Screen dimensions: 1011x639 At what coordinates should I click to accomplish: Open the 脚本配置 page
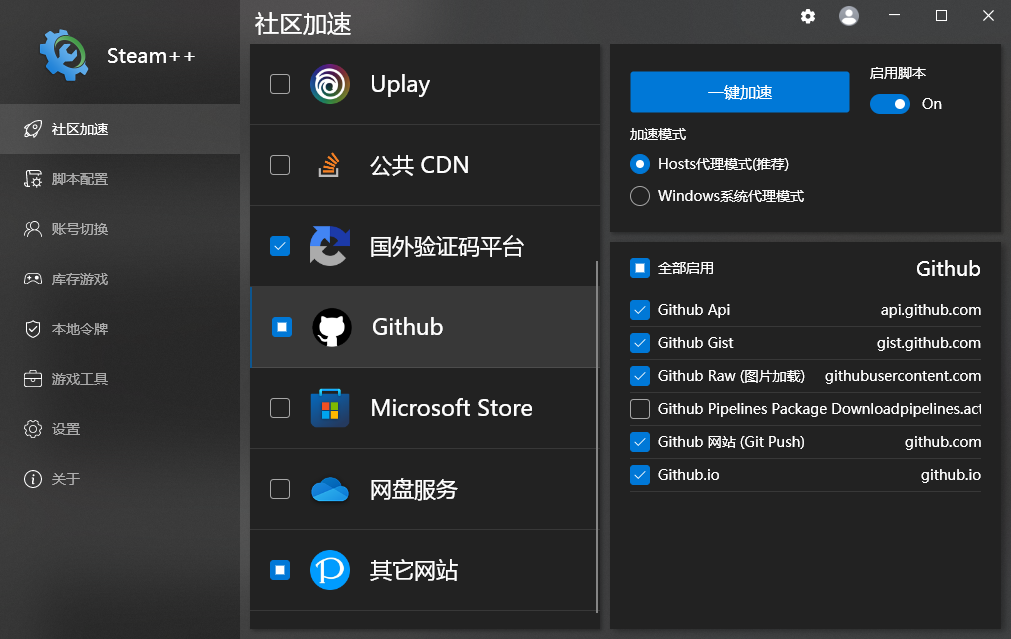tap(120, 179)
